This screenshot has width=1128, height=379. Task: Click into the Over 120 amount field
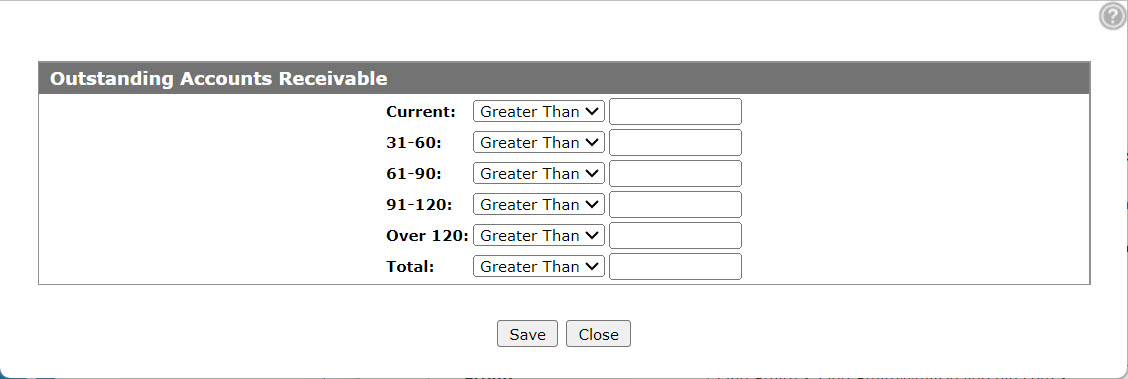click(675, 235)
